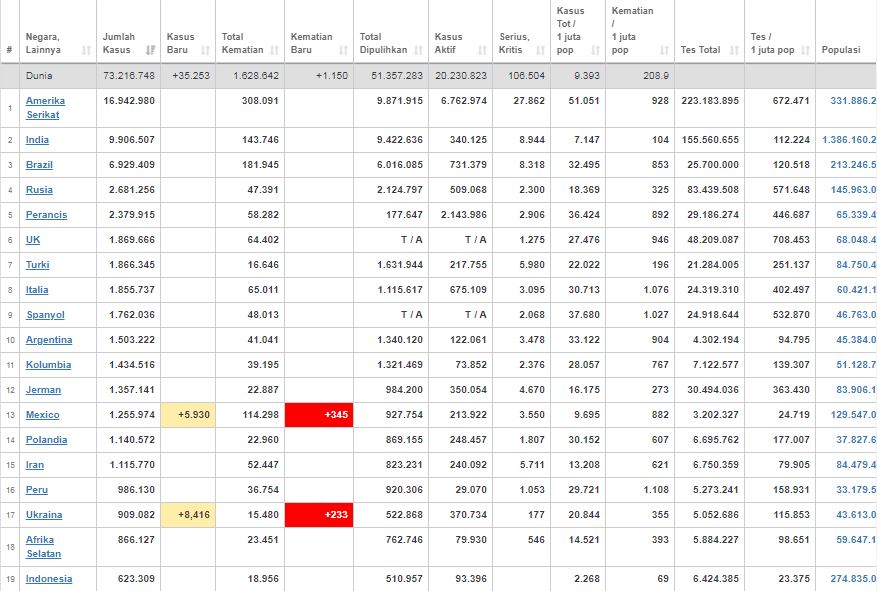Open the Argentina country link
The width and height of the screenshot is (877, 591).
point(49,339)
